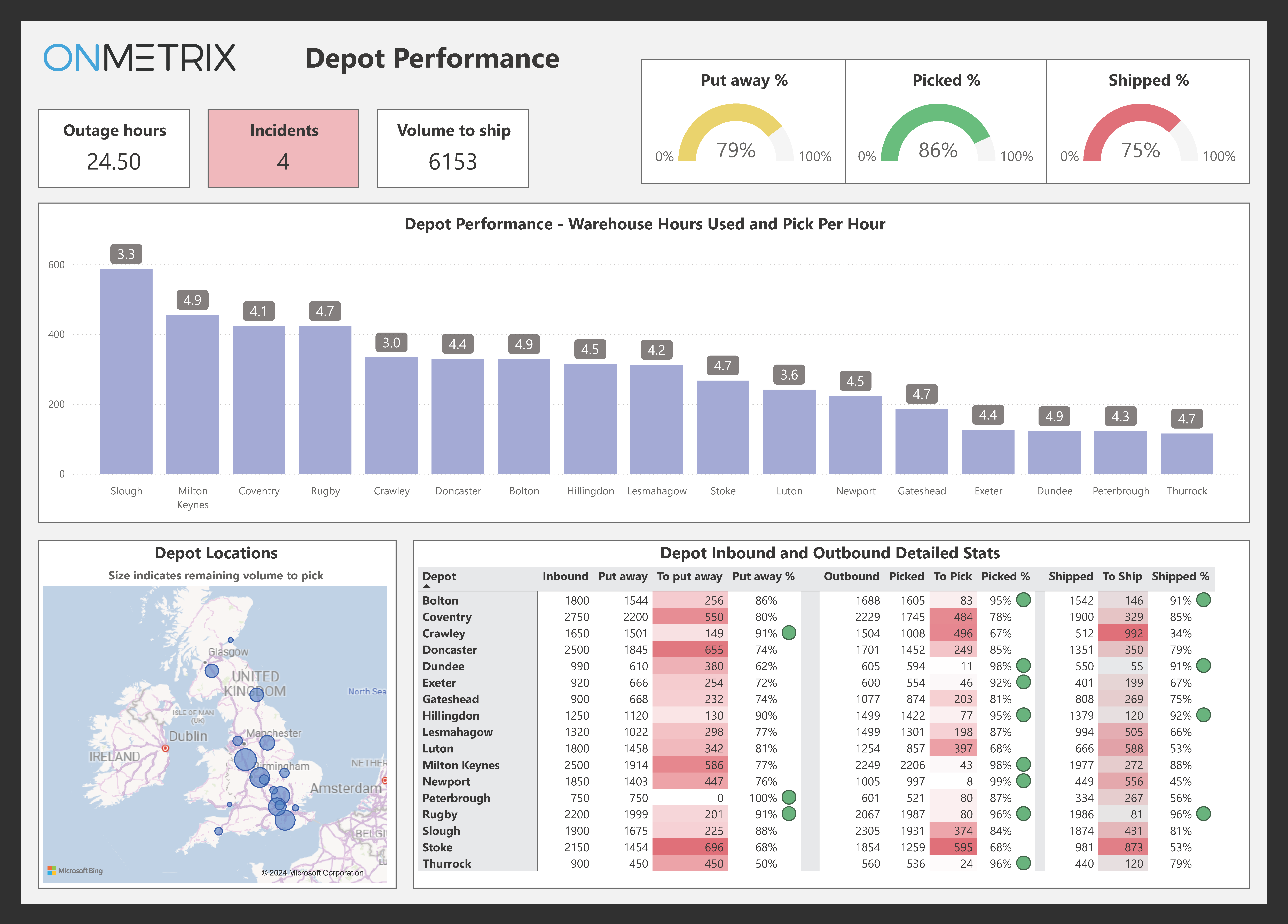Click green indicator on Thurrock Picked %
Image resolution: width=1288 pixels, height=924 pixels.
click(x=1023, y=863)
